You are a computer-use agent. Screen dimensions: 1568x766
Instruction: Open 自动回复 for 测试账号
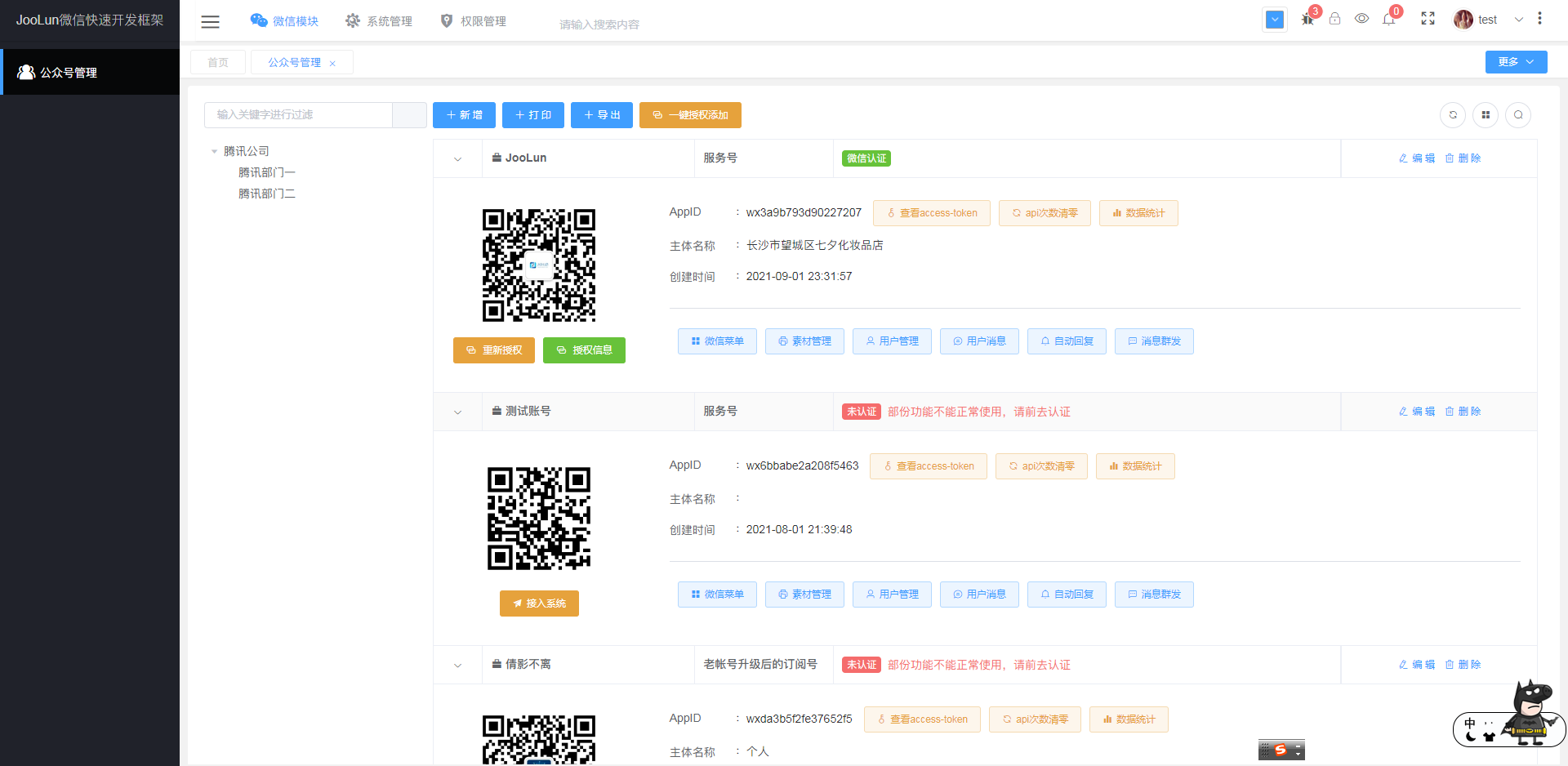1067,595
